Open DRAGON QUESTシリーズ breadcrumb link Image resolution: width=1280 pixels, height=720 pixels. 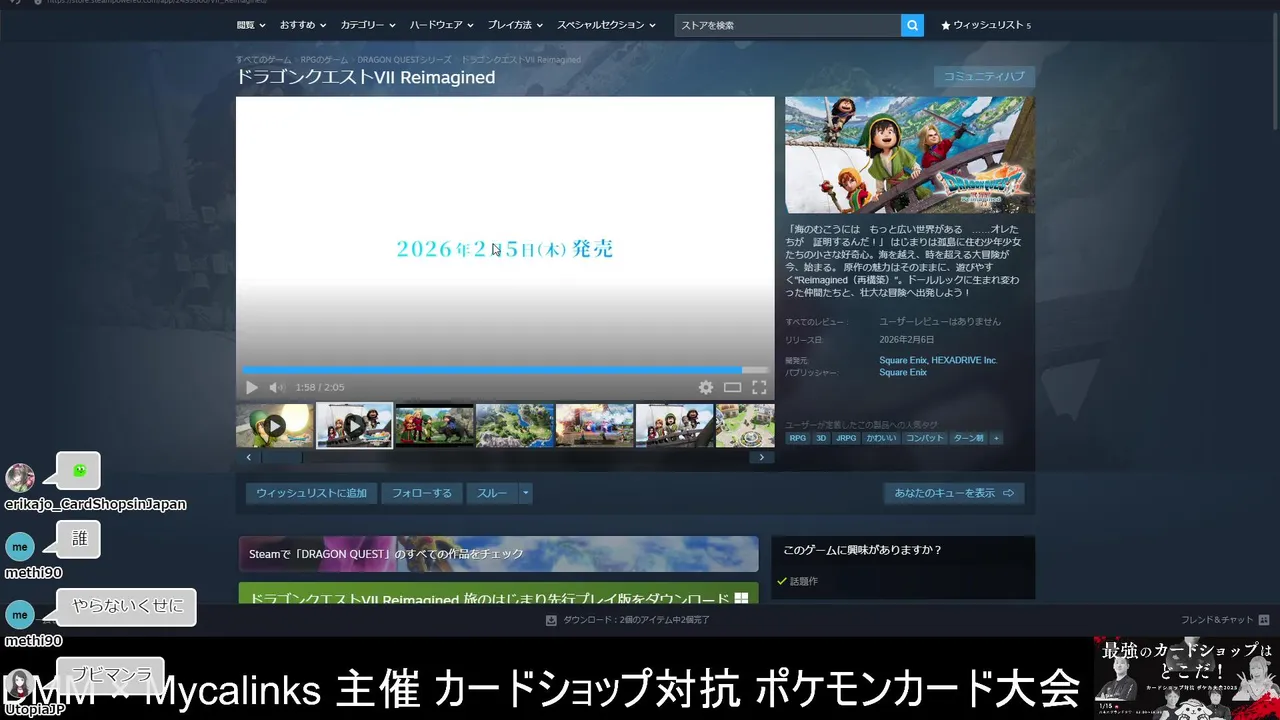(404, 60)
